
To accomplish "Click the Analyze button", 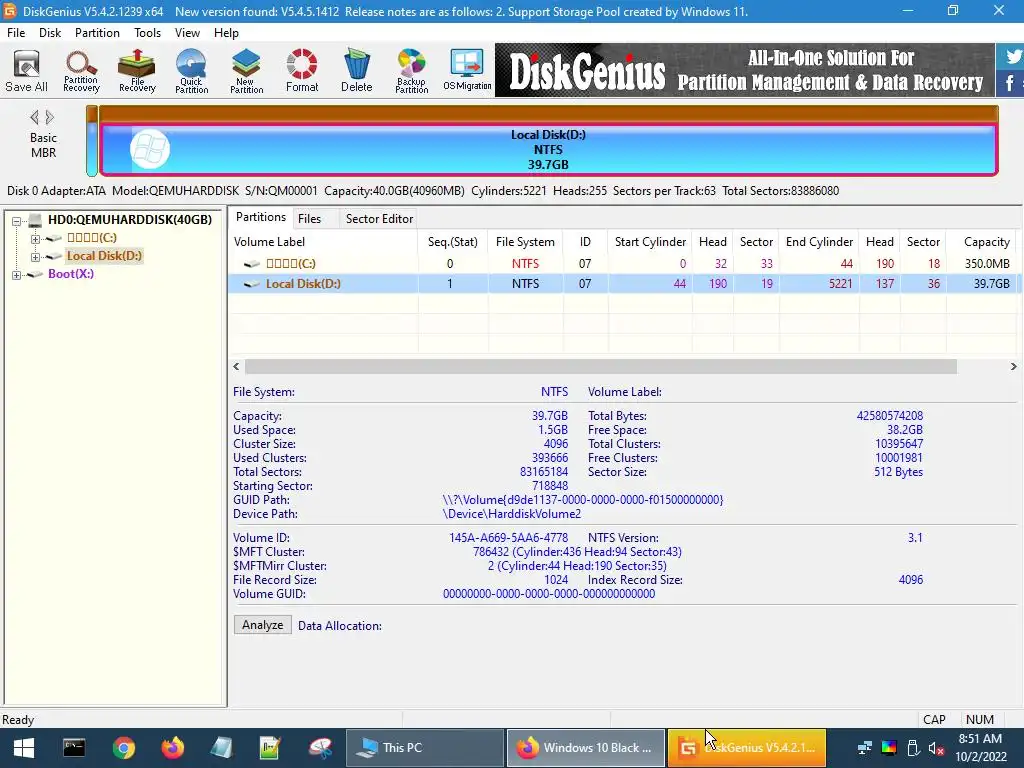I will click(x=263, y=625).
